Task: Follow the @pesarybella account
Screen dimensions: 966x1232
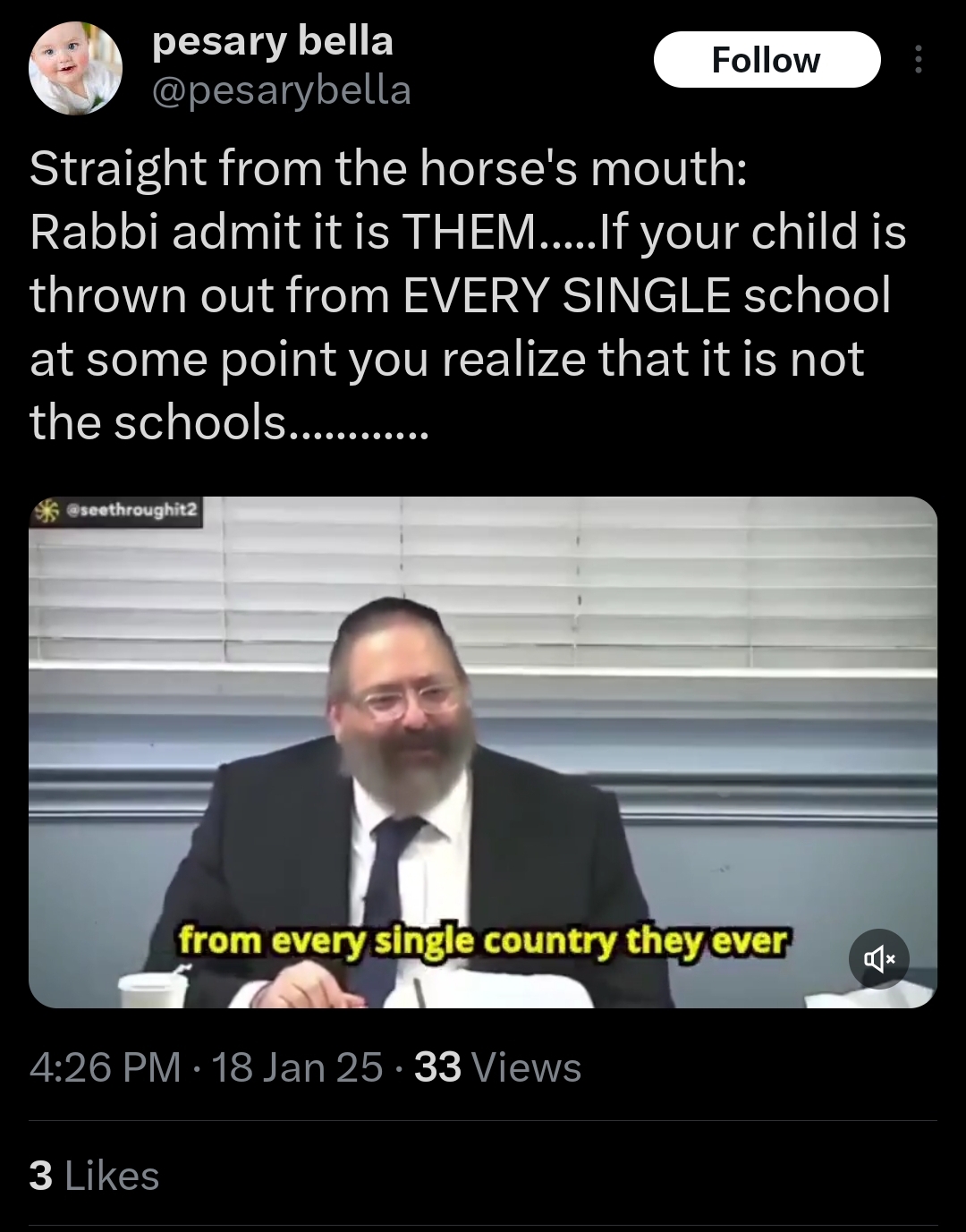Action: pos(767,60)
